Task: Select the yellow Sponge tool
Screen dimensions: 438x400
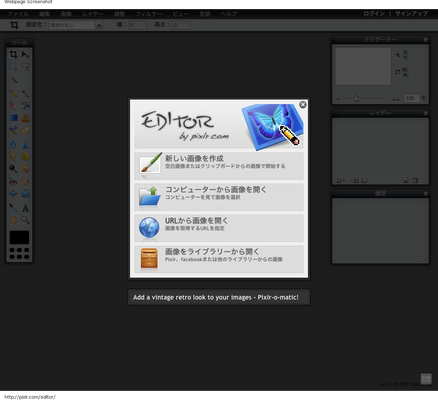Action: click(25, 156)
